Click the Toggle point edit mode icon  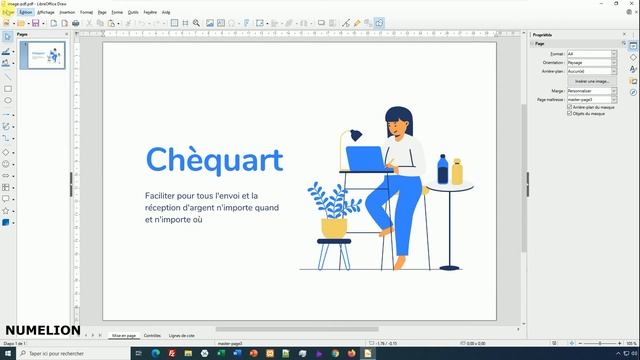[346, 23]
